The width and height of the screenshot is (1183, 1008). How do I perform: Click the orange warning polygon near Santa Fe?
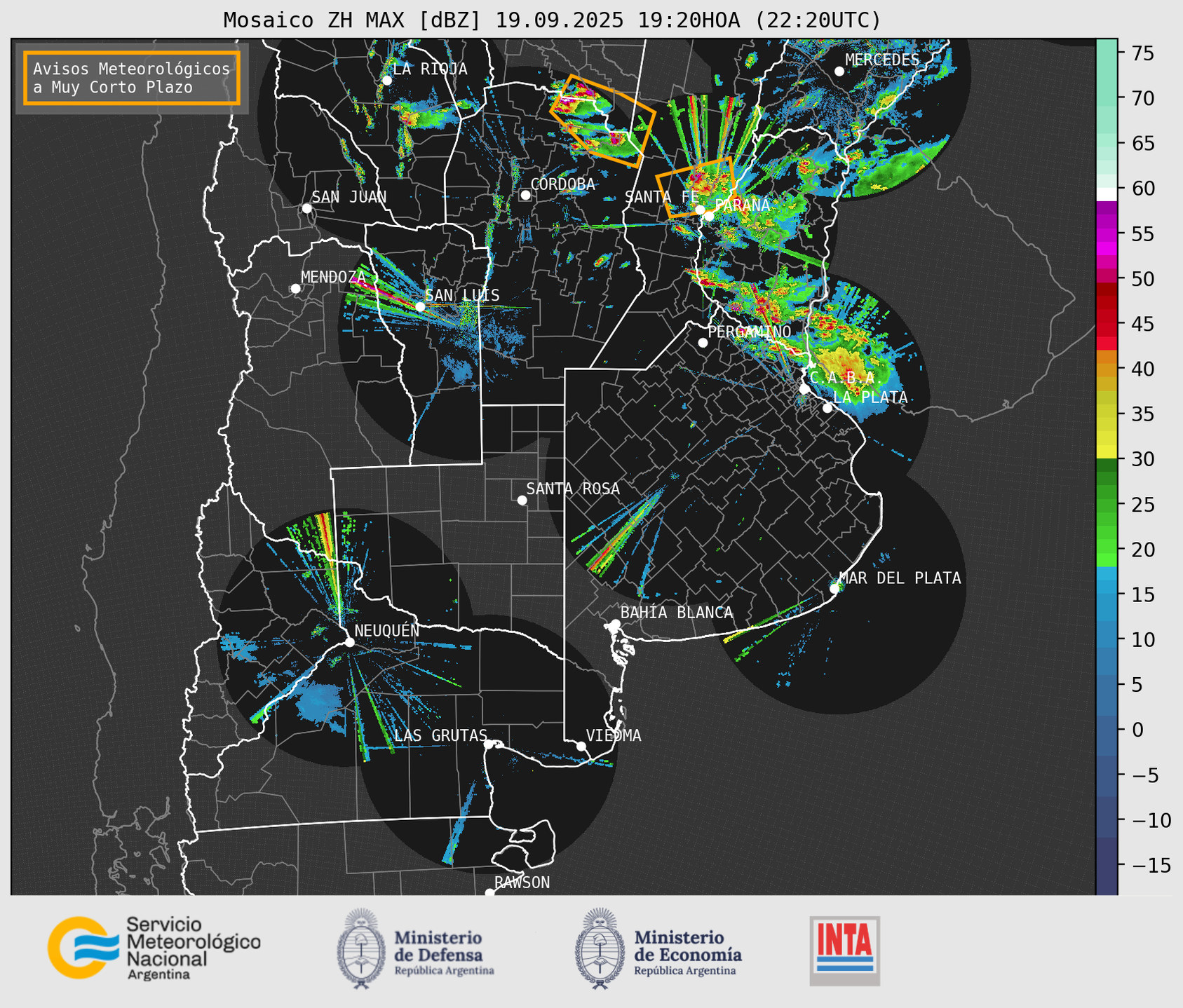[x=697, y=187]
